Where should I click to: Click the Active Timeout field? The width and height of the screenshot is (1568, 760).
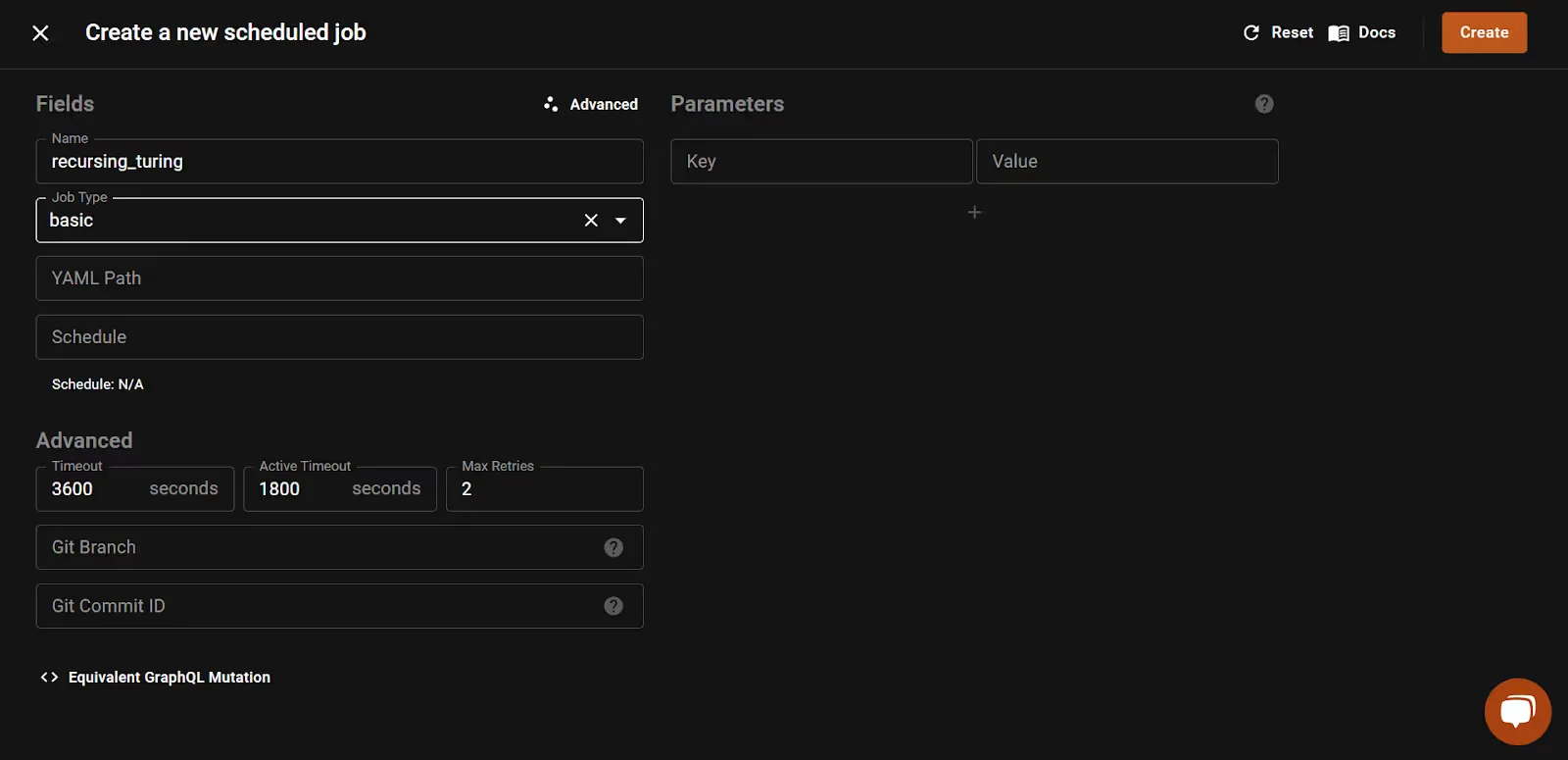coord(340,489)
